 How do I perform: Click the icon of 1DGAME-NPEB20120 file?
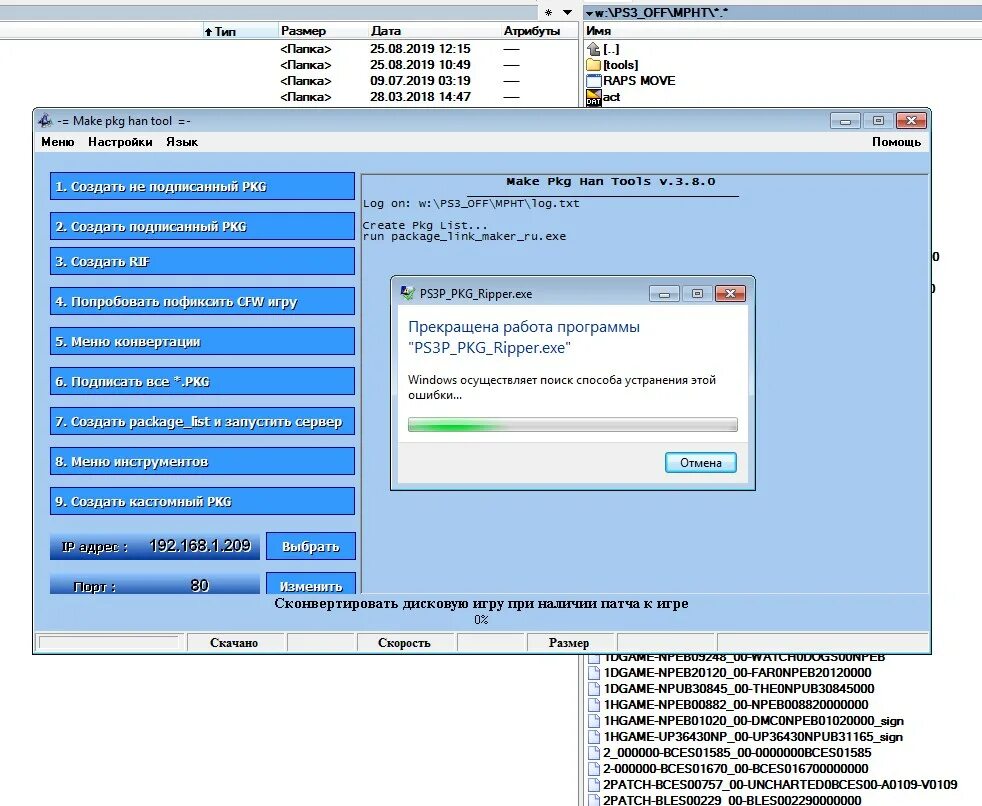(x=594, y=673)
